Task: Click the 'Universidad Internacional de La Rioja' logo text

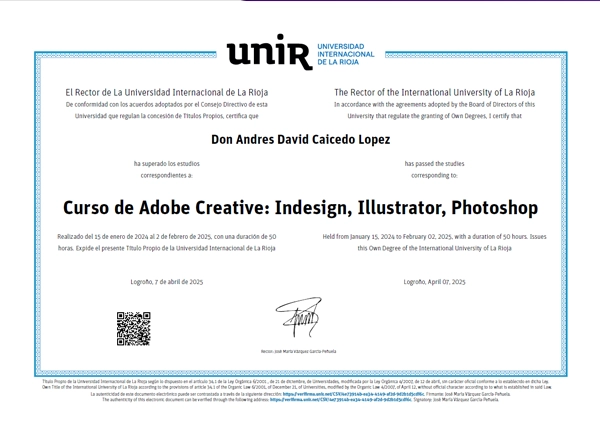Action: [346, 54]
